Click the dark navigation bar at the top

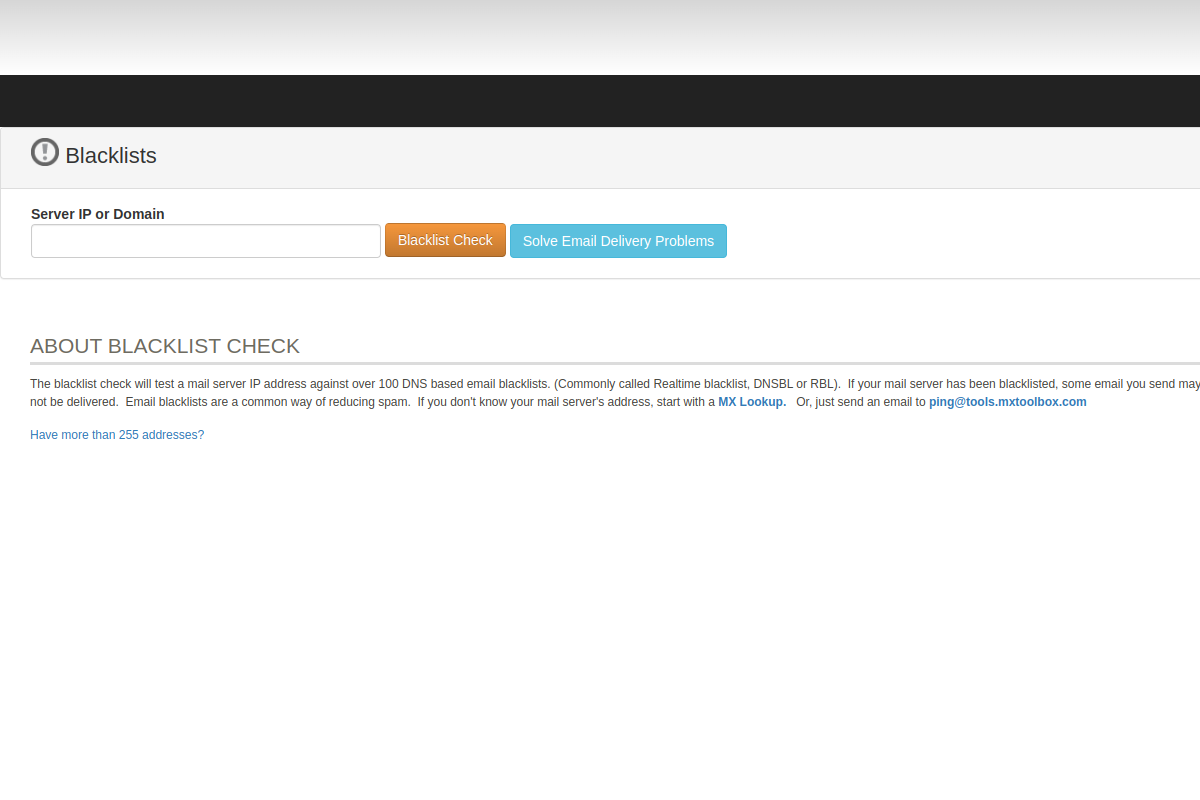point(600,100)
